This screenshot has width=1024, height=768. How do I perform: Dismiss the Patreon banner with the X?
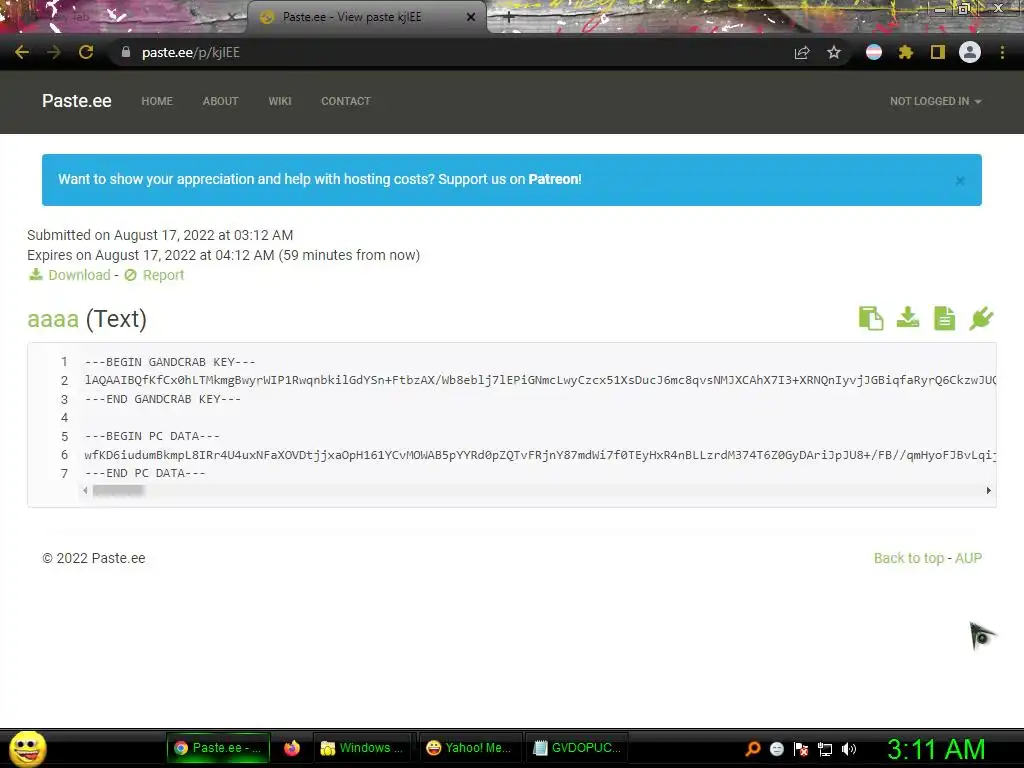click(x=960, y=181)
